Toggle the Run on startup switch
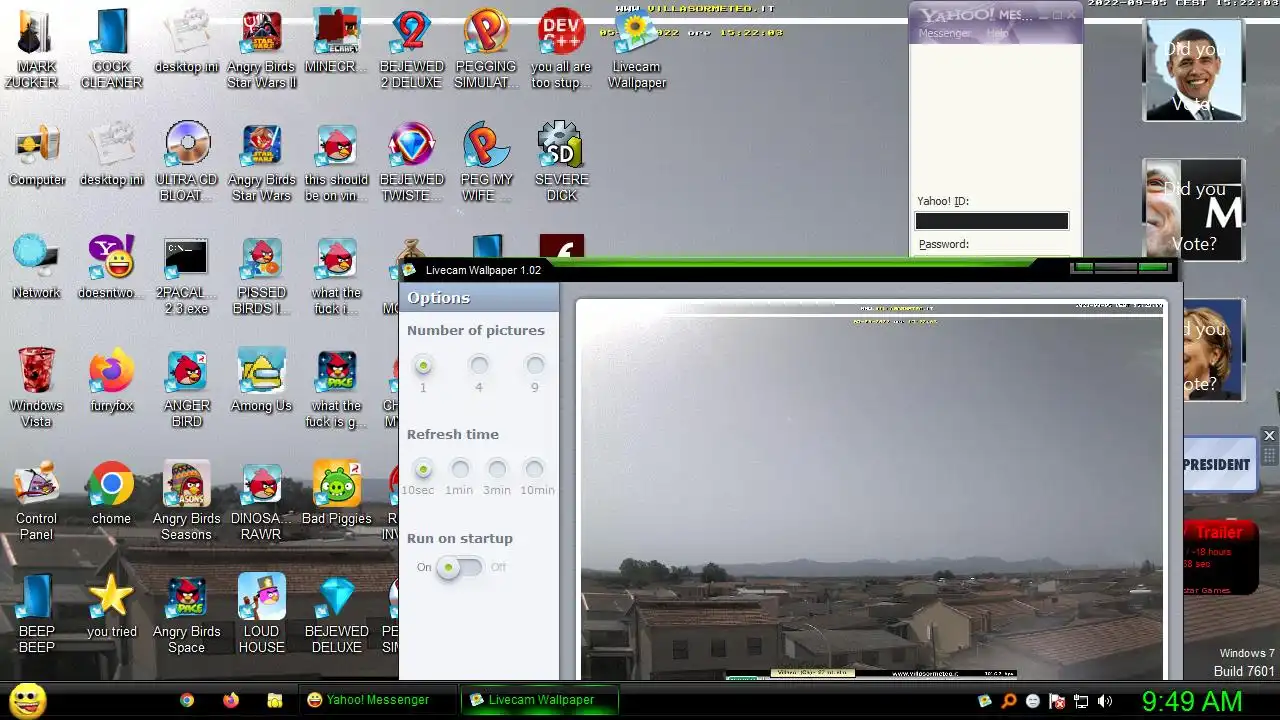 [460, 567]
